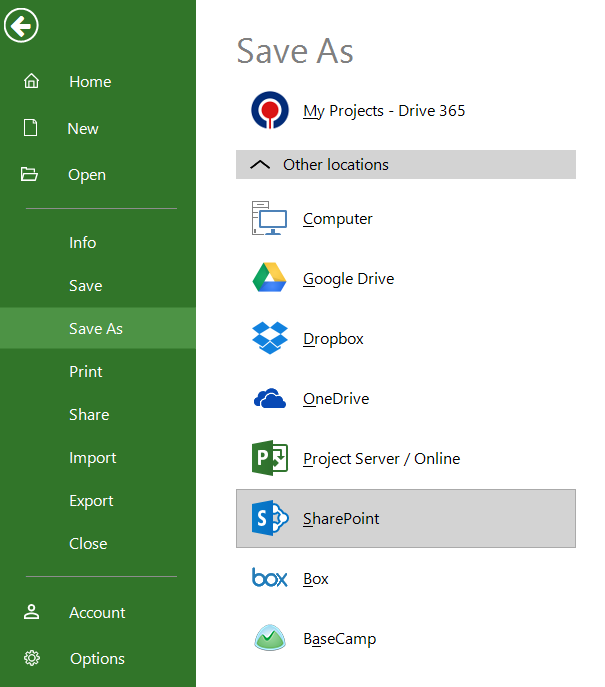605x687 pixels.
Task: Click the back arrow button
Action: coord(21,25)
